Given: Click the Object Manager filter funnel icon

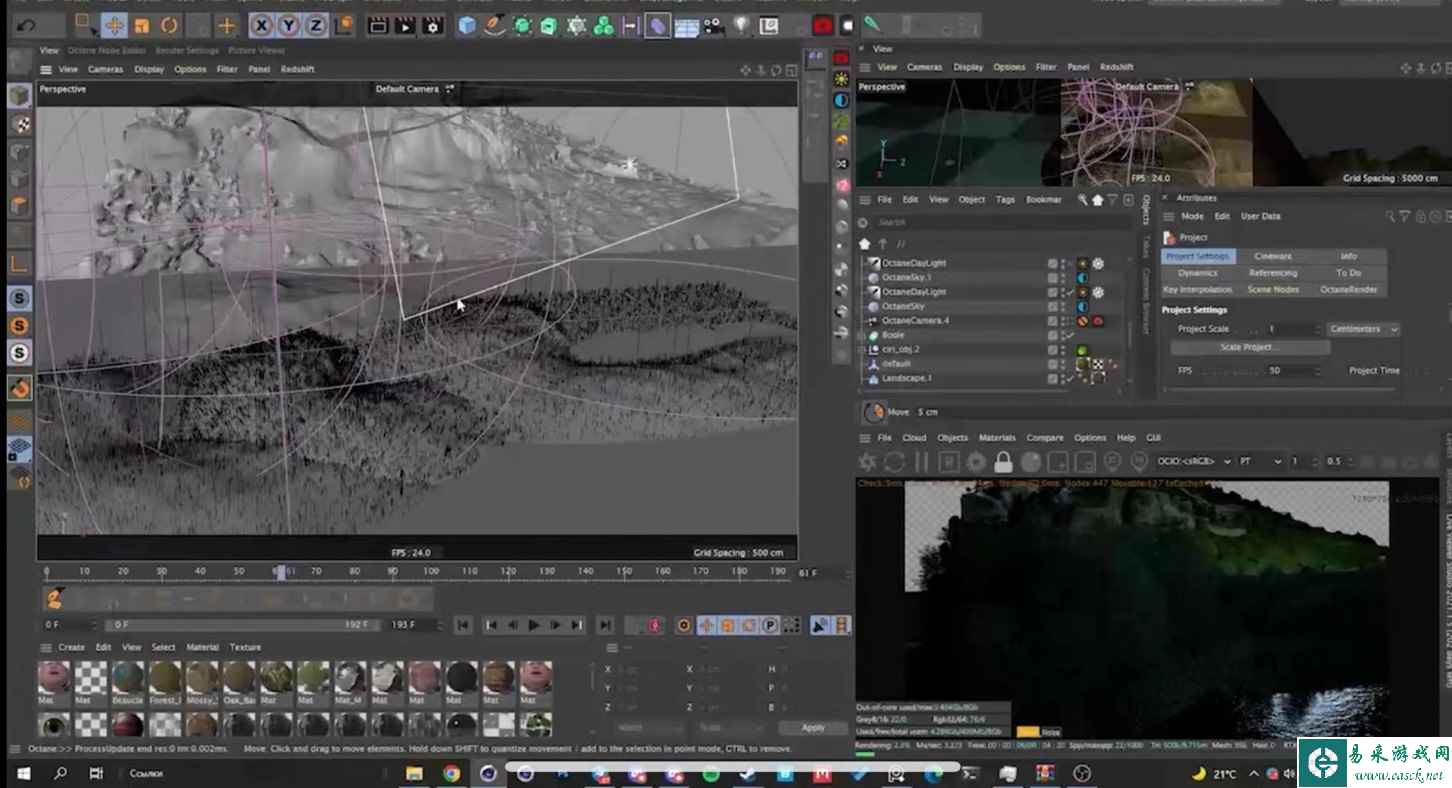Looking at the screenshot, I should click(1113, 200).
